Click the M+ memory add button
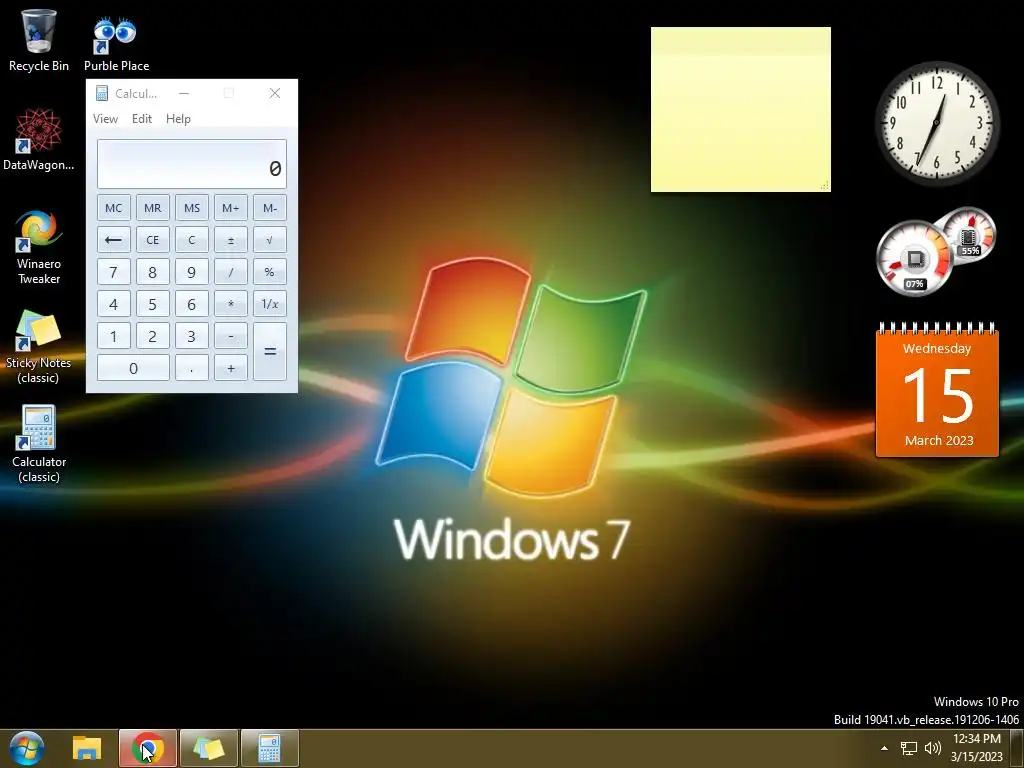This screenshot has height=768, width=1024. coord(231,208)
